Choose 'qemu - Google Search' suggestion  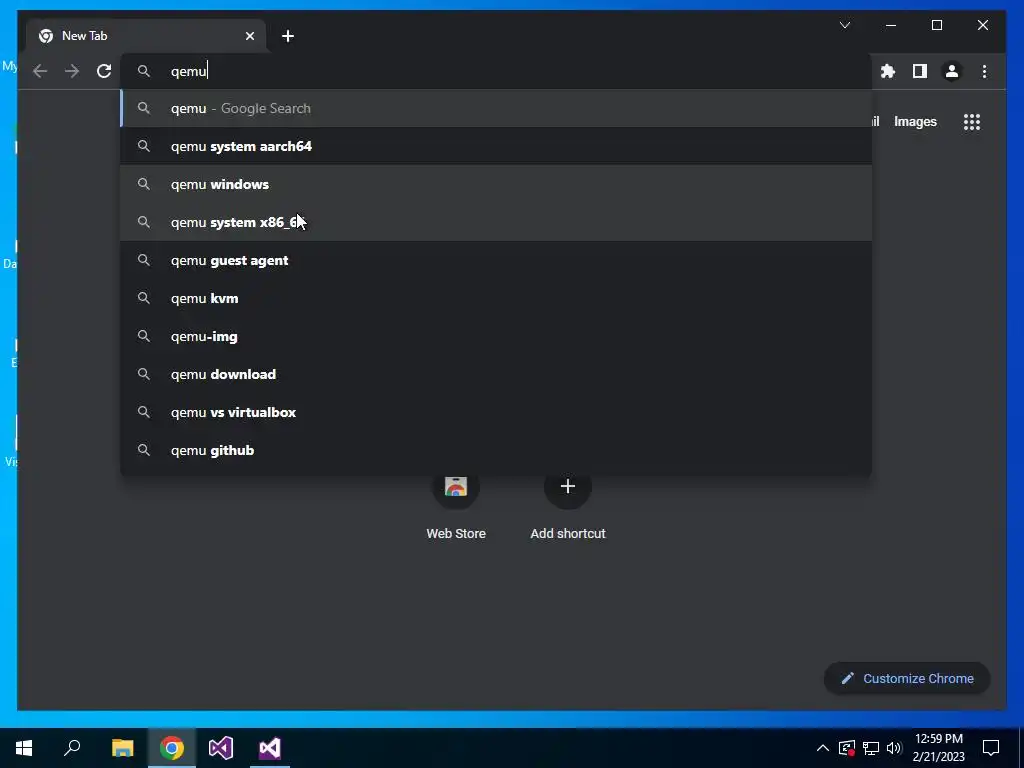(496, 108)
